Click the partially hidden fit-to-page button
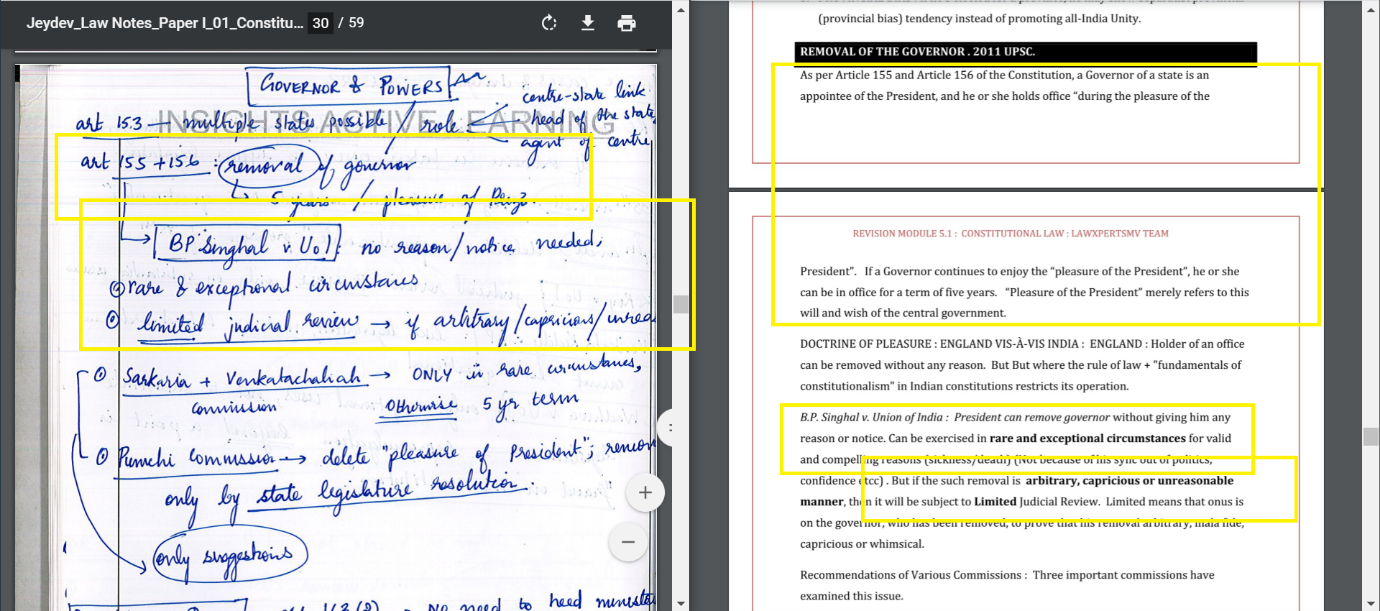Screen dimensions: 1380x611 (x=668, y=428)
